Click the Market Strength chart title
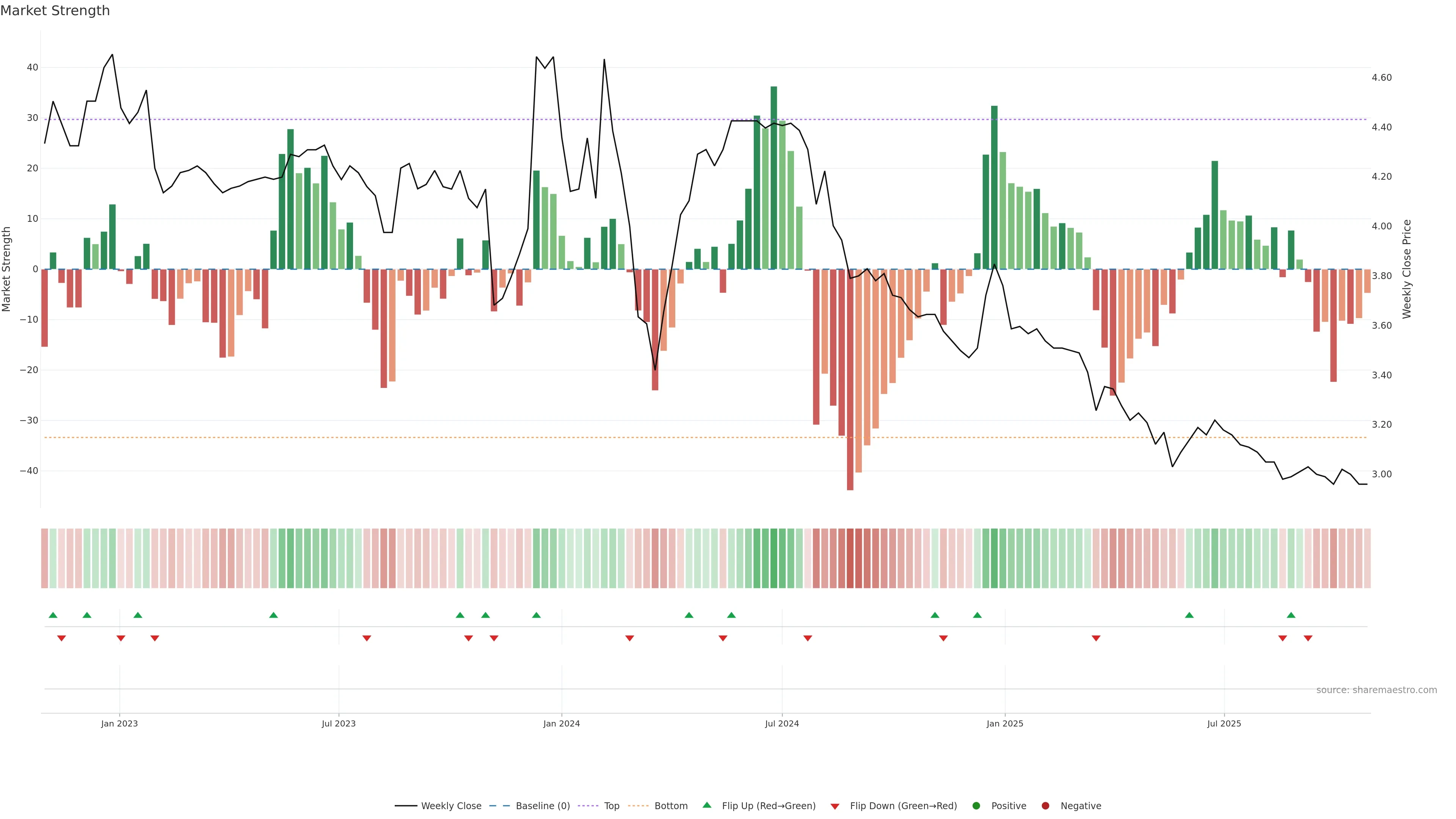Image resolution: width=1456 pixels, height=819 pixels. 55,11
